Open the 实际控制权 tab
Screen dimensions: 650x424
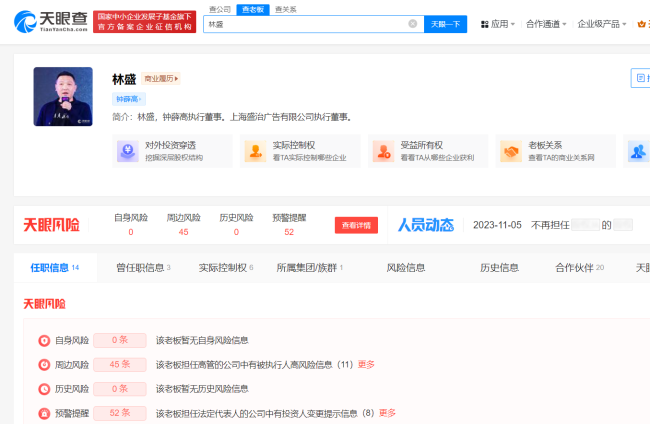(226, 268)
